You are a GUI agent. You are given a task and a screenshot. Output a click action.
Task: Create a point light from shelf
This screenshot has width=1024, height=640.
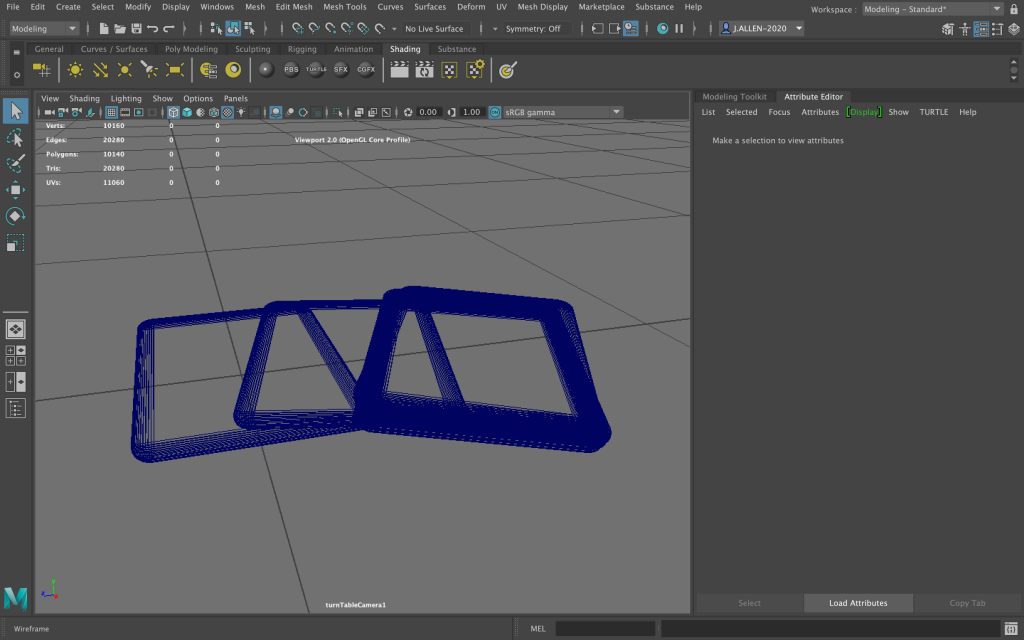coord(124,70)
